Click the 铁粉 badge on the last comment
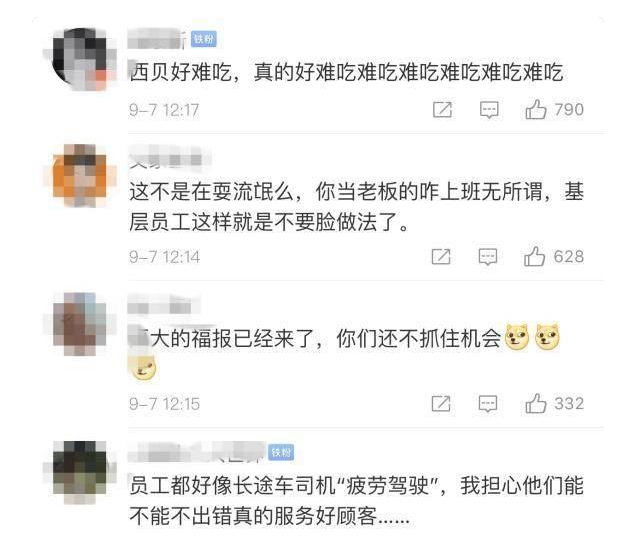Screen dimensions: 620x536 coord(281,452)
